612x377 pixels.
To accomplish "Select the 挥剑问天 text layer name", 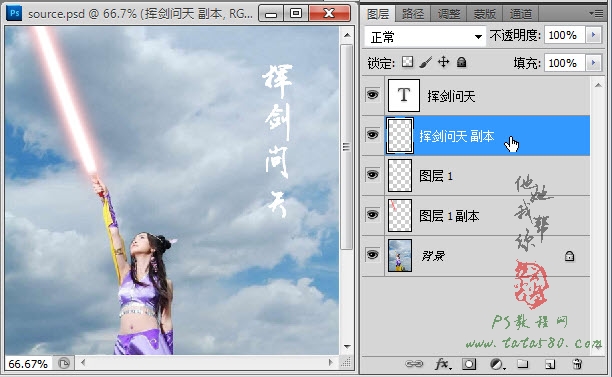I will click(451, 96).
